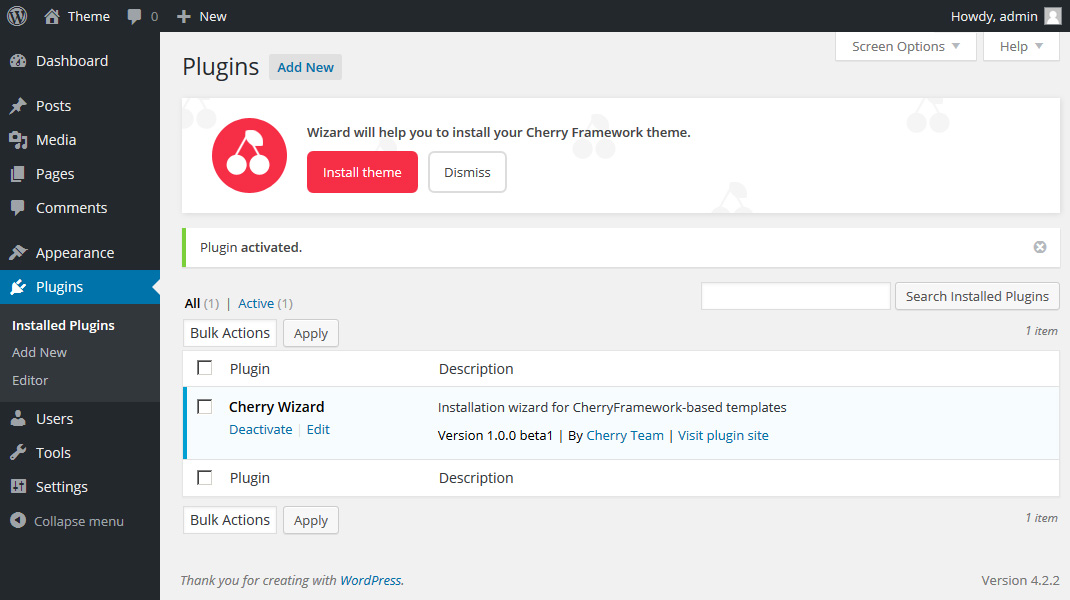Click the plus New icon in admin bar
1070x600 pixels.
184,16
